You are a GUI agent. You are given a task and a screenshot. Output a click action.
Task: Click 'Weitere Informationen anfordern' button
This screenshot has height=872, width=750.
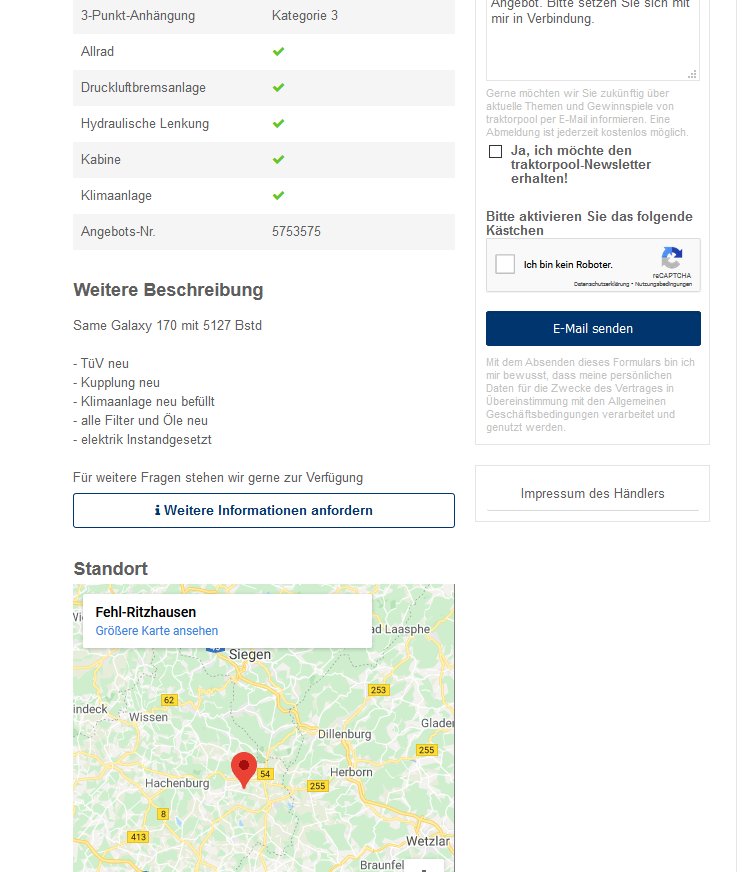pos(264,510)
